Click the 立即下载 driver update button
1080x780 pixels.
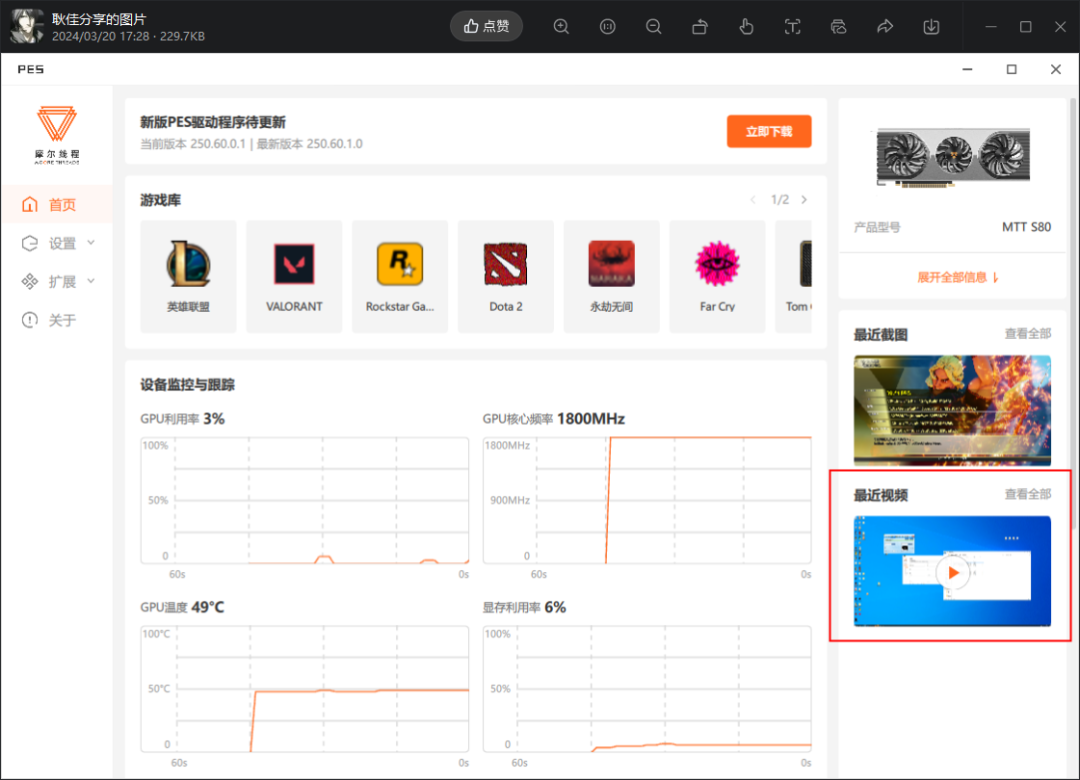768,131
